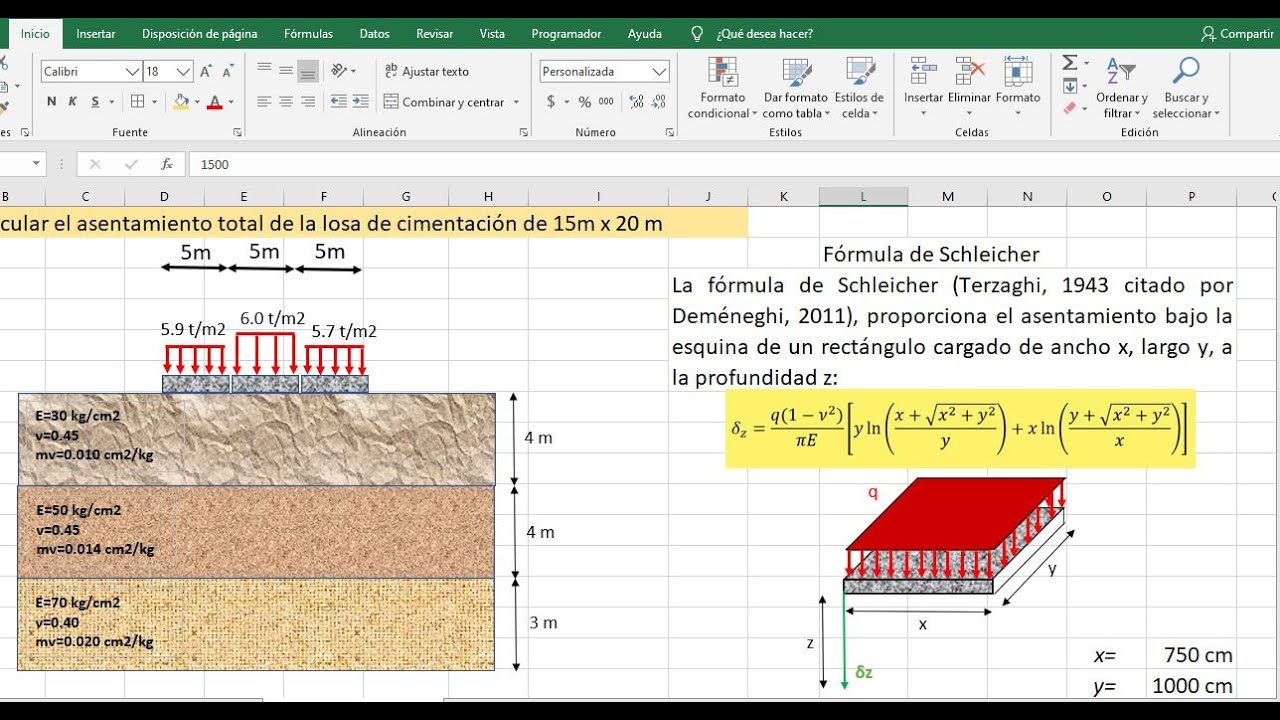Open the font color dropdown arrow
This screenshot has height=720, width=1280.
click(x=231, y=102)
